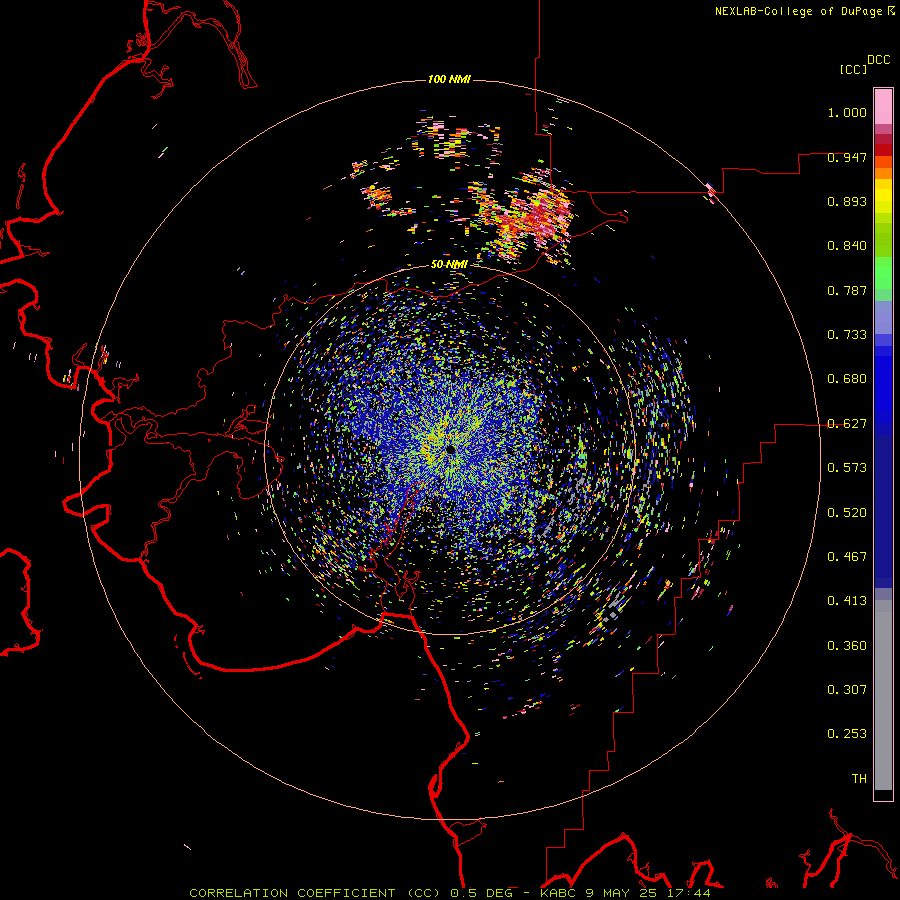Click the Correlation Coefficient title at bottom

pyautogui.click(x=450, y=893)
